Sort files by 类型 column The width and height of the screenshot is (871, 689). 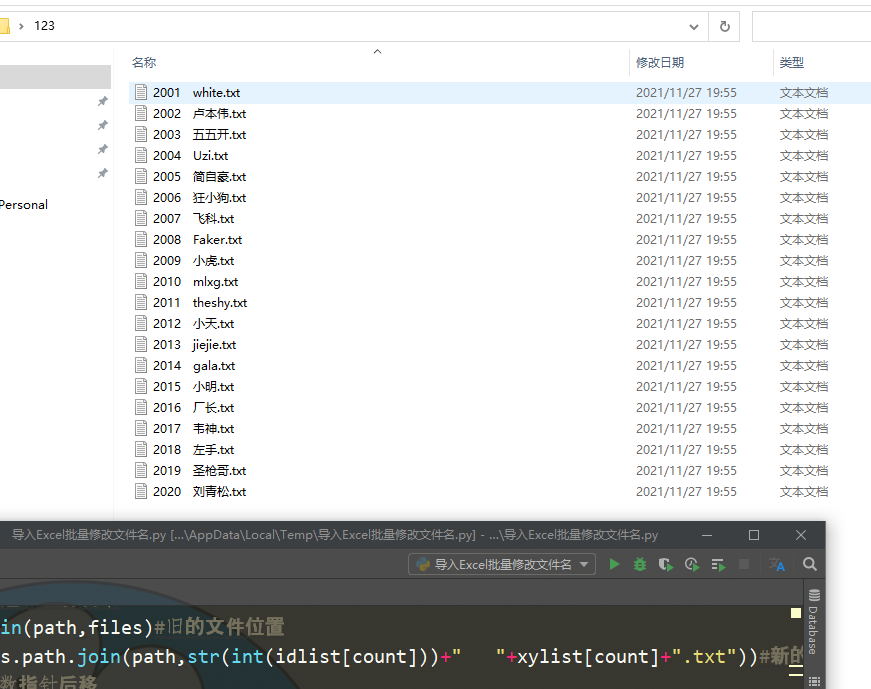click(792, 62)
